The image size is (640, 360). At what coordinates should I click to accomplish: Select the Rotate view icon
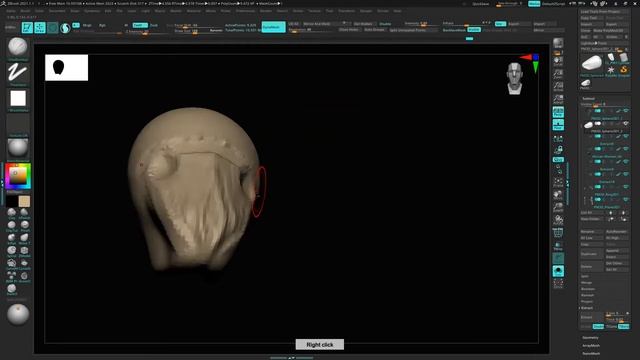(x=558, y=220)
